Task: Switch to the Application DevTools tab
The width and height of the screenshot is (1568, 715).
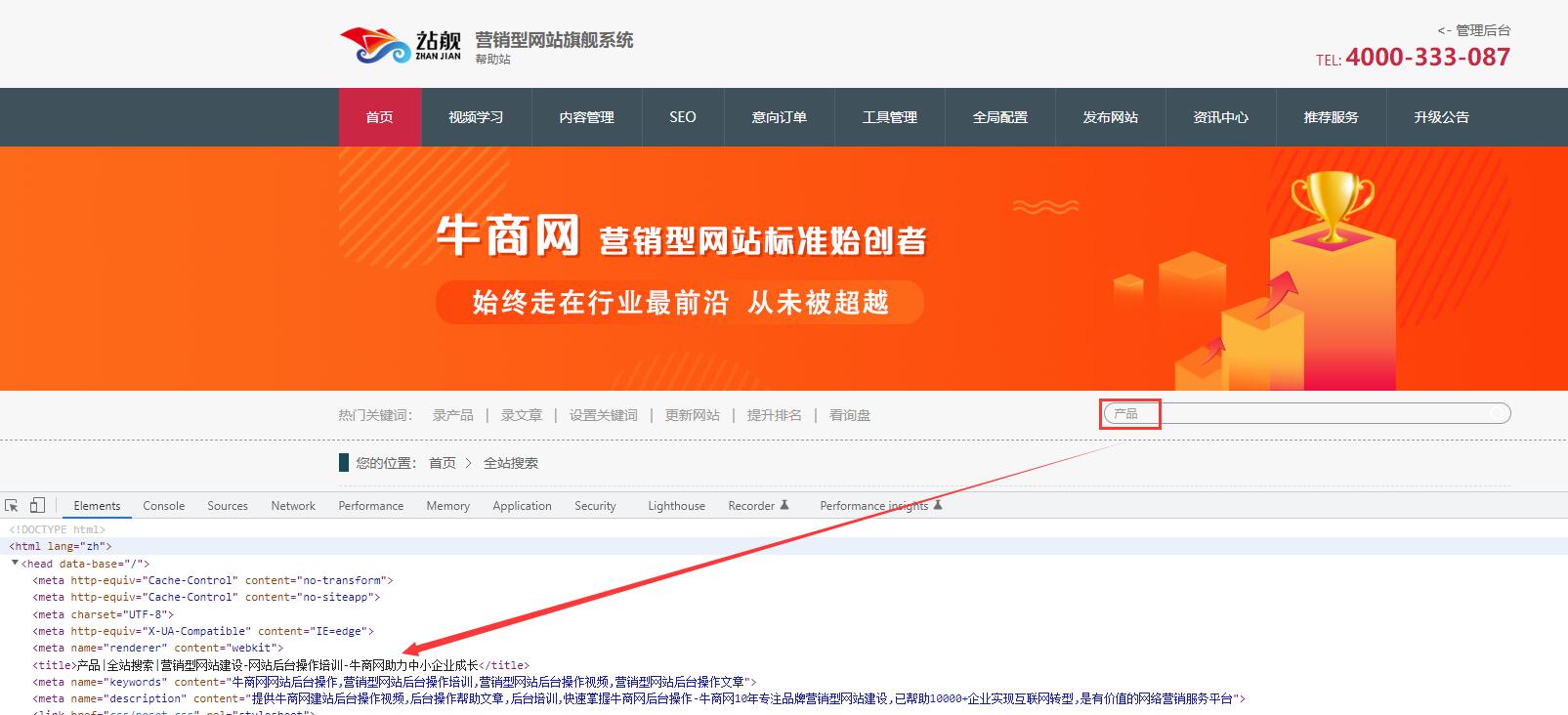Action: 523,506
